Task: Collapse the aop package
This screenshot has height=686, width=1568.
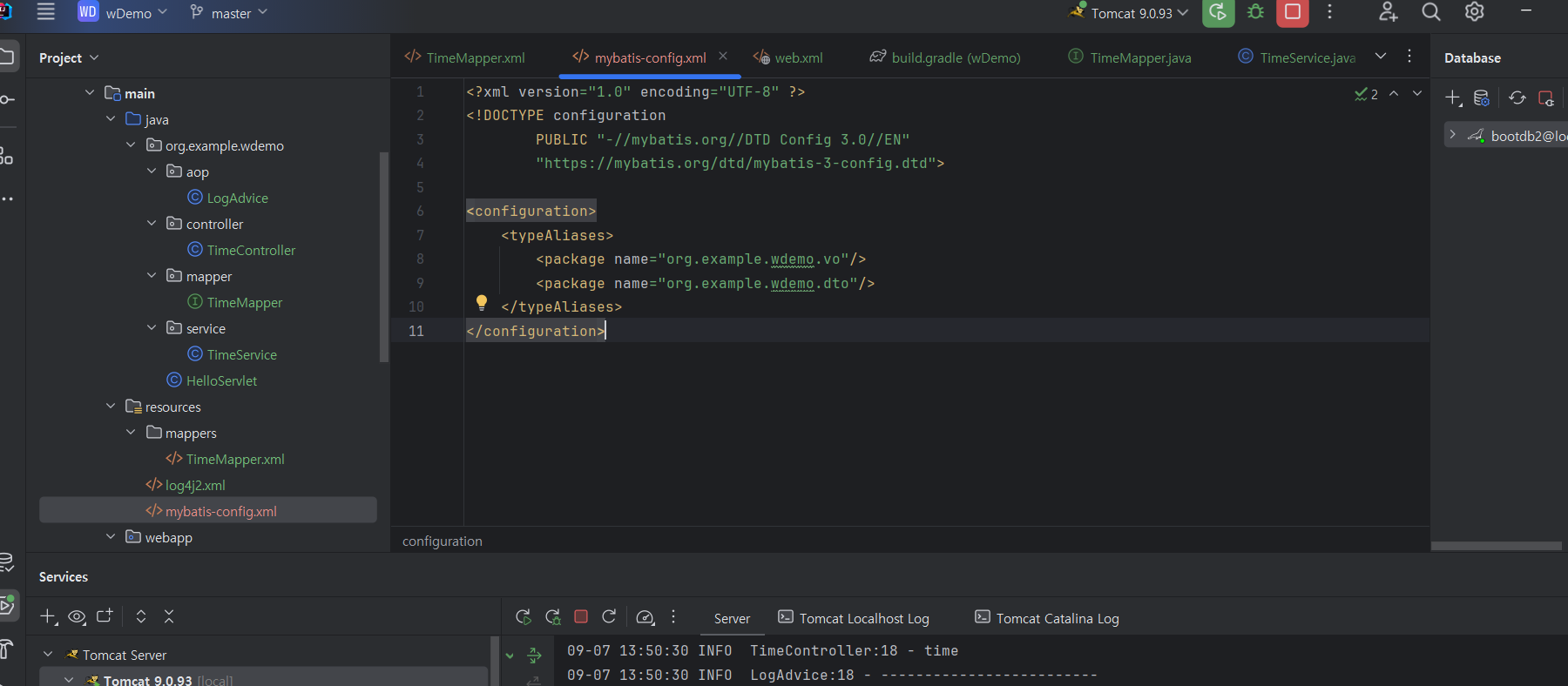Action: tap(152, 171)
